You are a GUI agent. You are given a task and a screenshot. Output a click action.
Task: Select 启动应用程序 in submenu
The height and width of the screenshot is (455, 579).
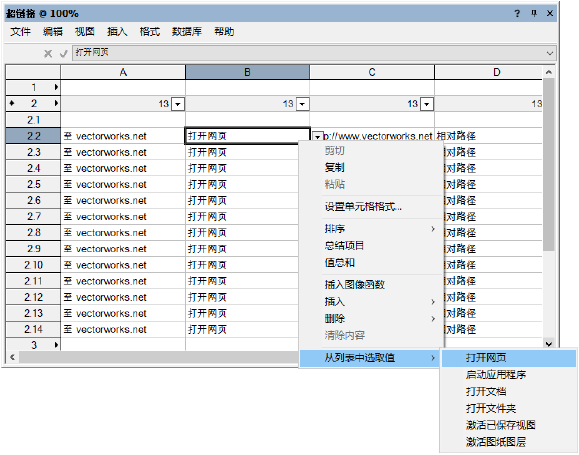point(509,375)
